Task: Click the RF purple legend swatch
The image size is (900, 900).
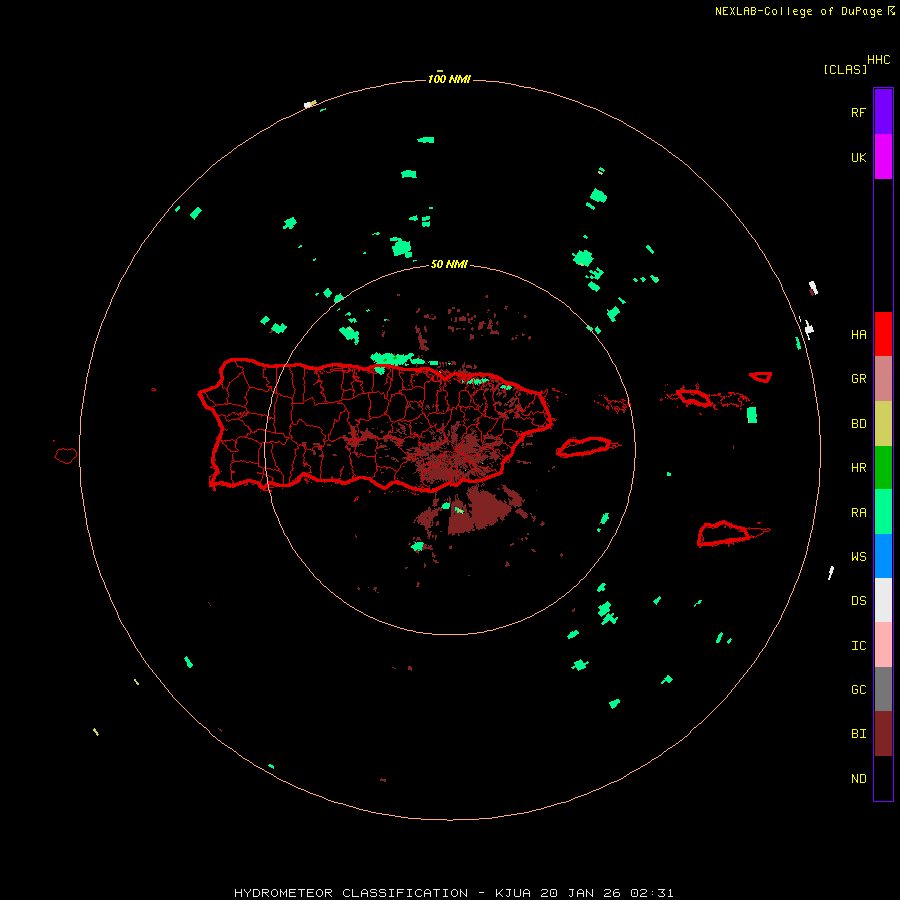Action: 883,111
